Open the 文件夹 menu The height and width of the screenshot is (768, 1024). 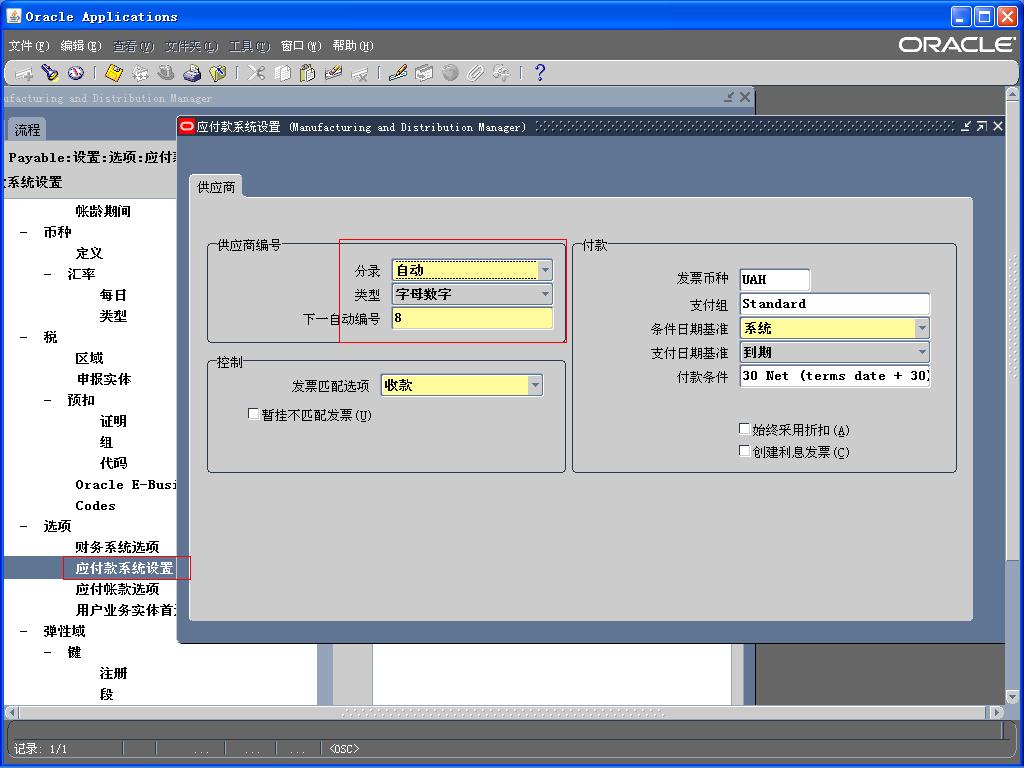click(191, 46)
